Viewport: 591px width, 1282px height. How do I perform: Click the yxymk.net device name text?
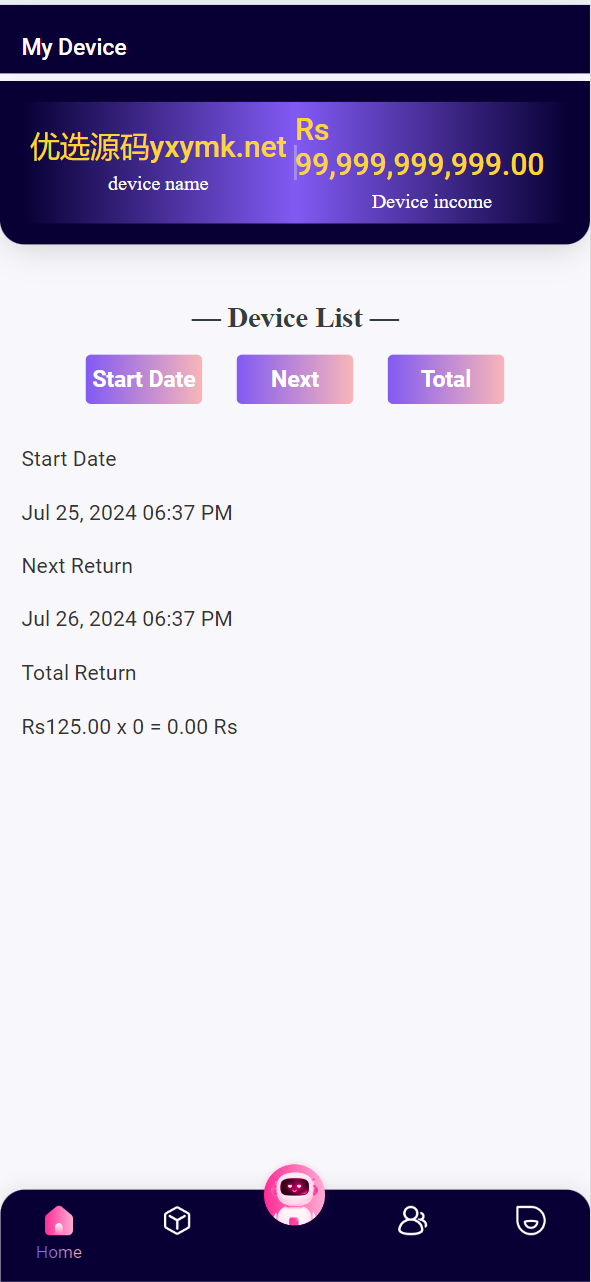click(x=159, y=148)
